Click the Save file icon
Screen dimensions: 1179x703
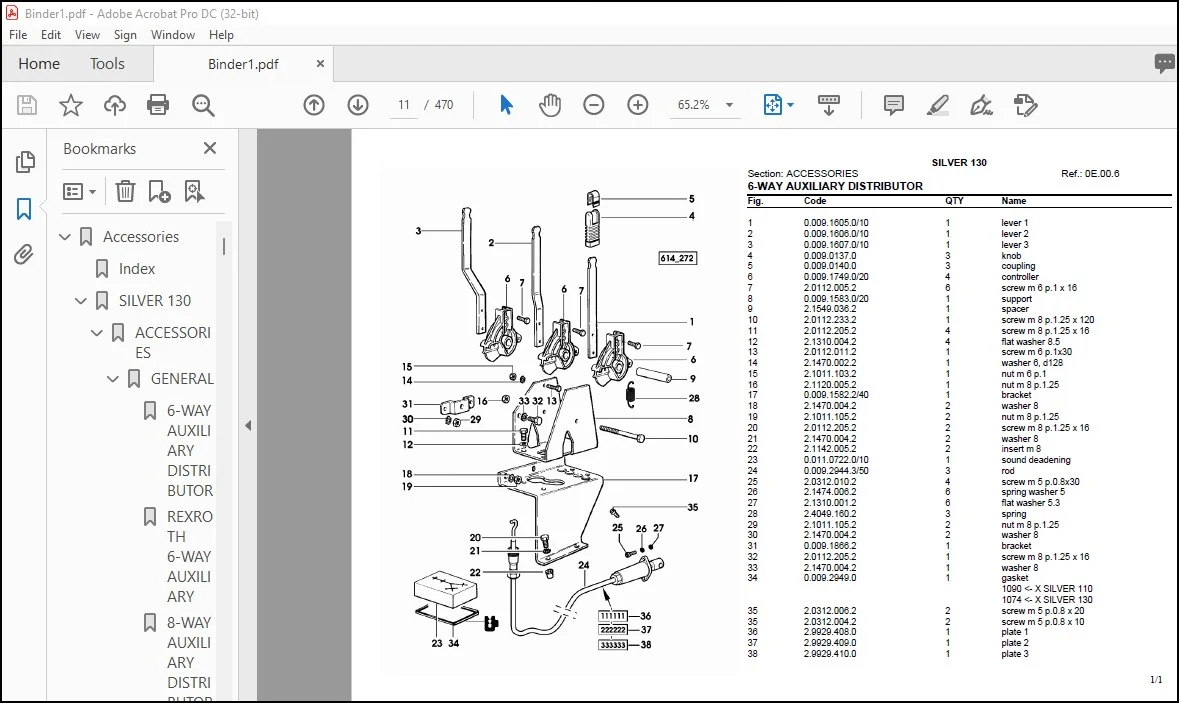[x=27, y=105]
